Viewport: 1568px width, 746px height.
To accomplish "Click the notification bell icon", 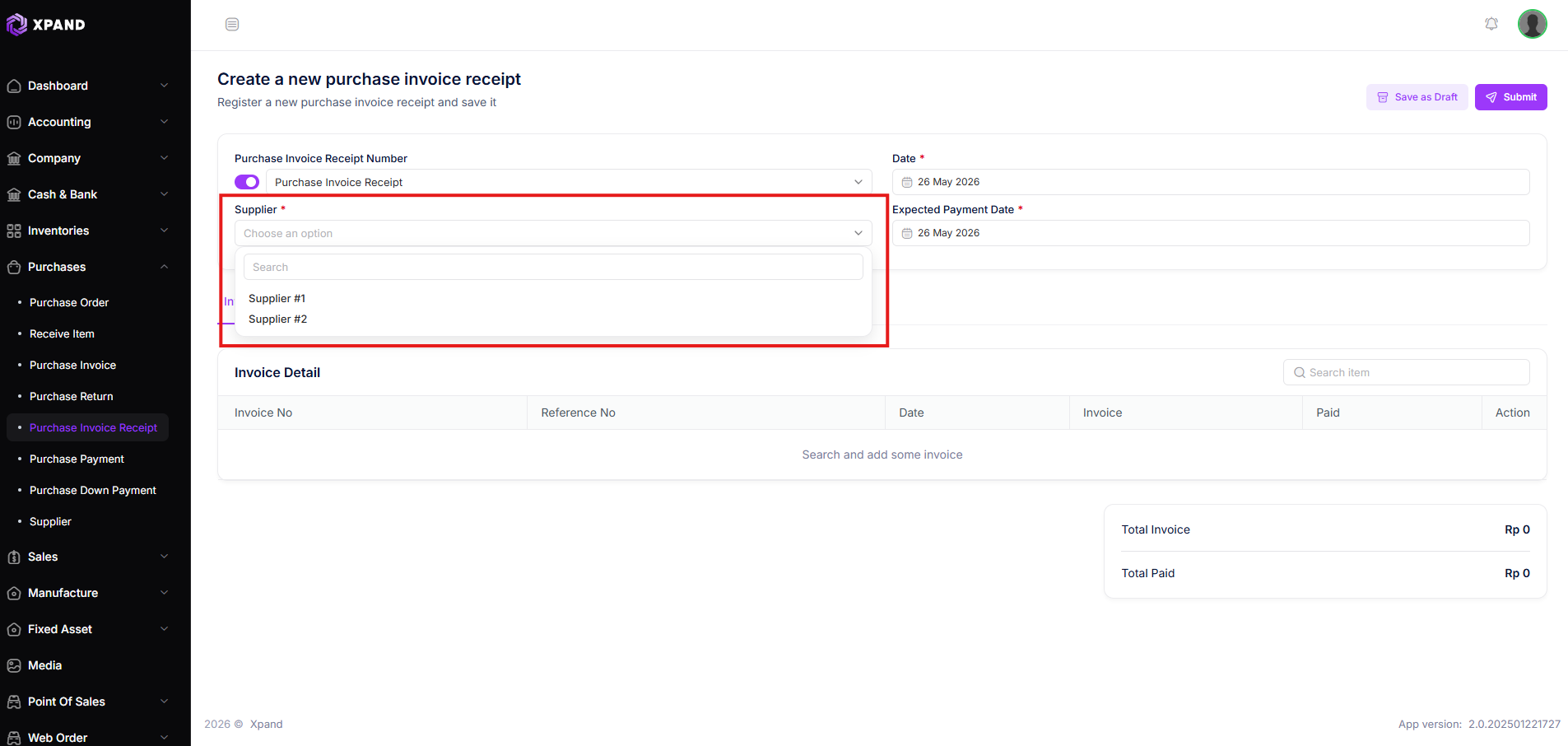I will pos(1491,24).
